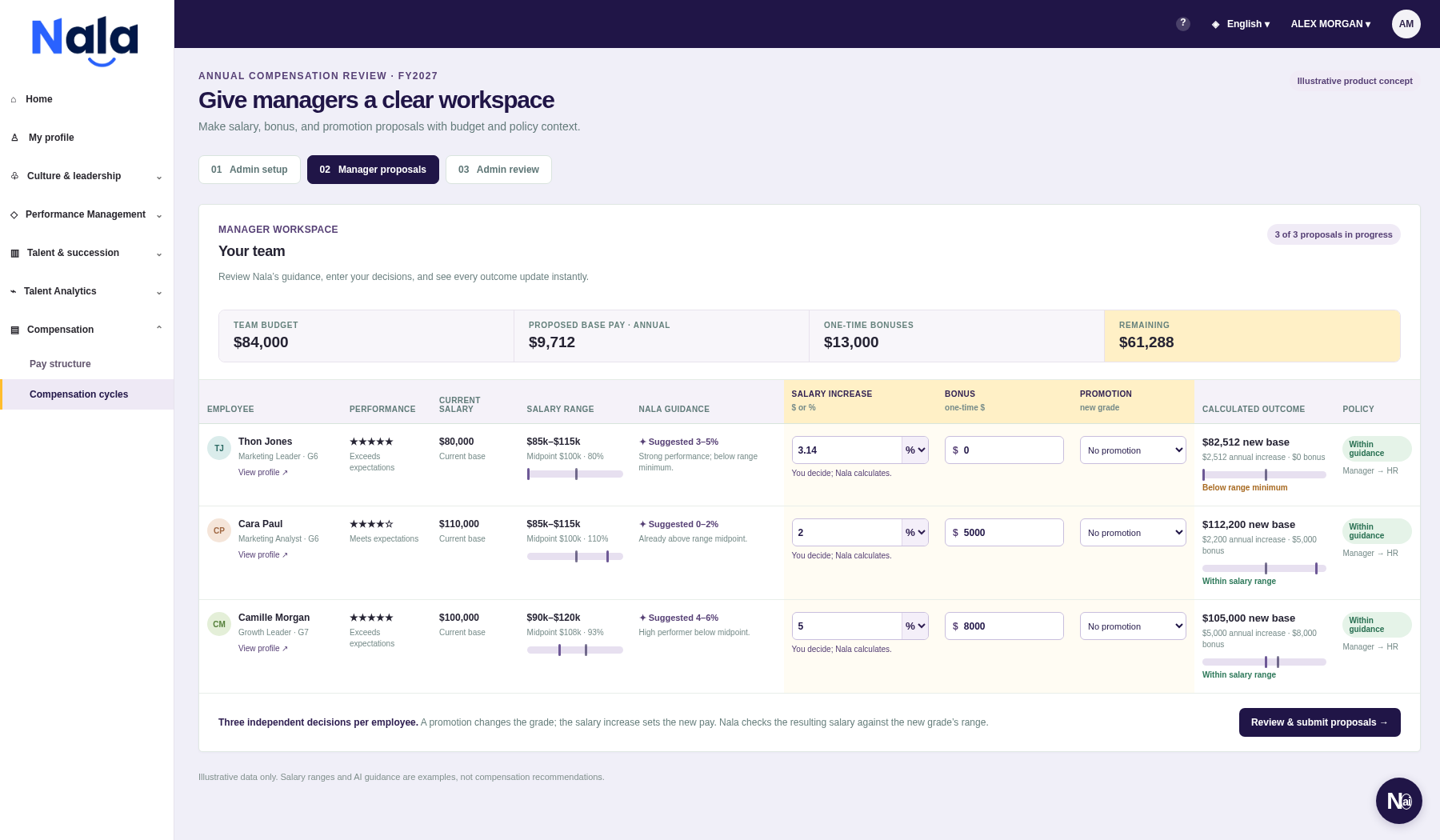Click the TJ avatar for Thon Jones
The width and height of the screenshot is (1440, 840).
(x=219, y=448)
